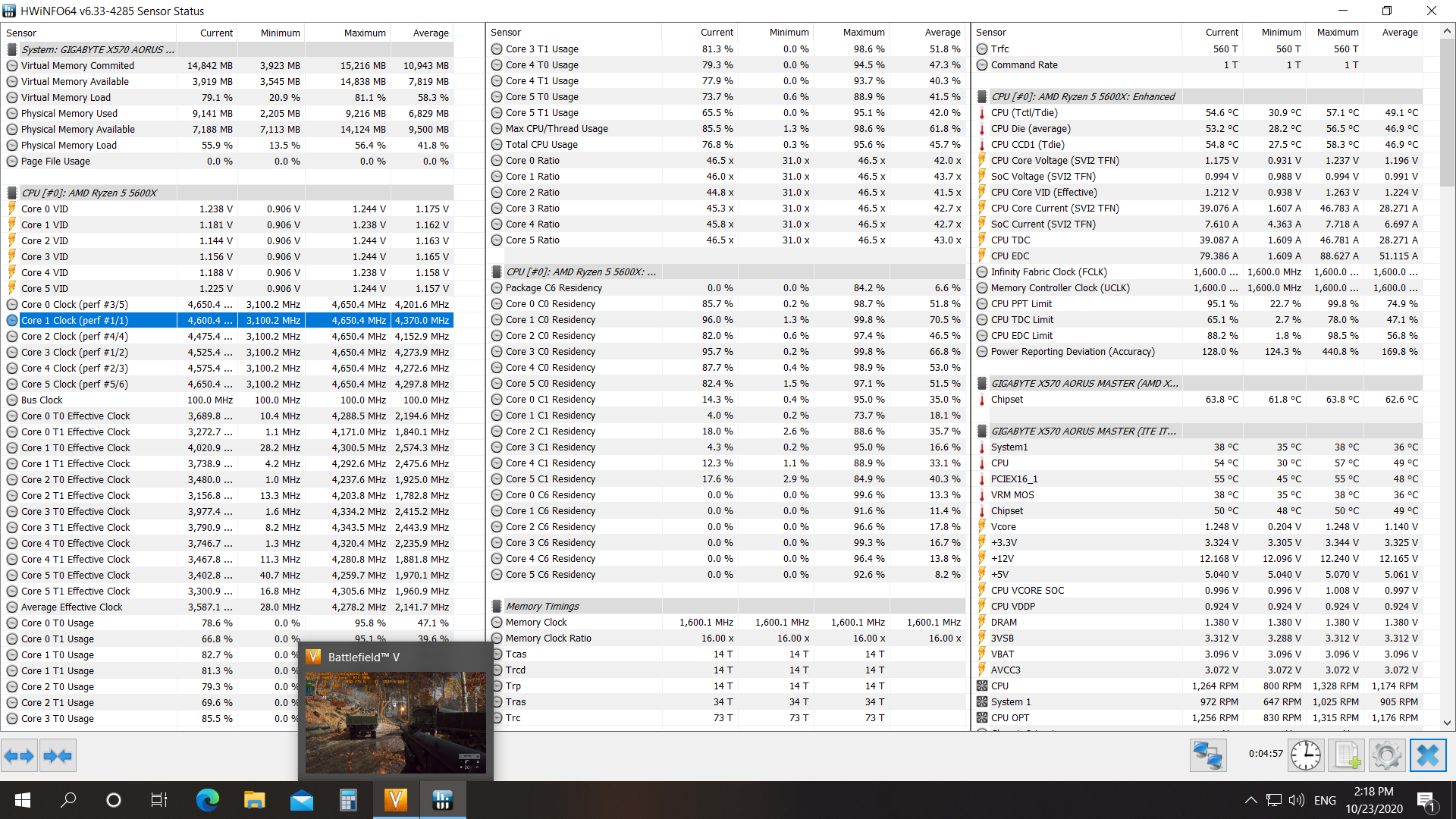This screenshot has width=1456, height=819.
Task: Click scroll down arrow of right scrollbar
Action: coord(1447,723)
